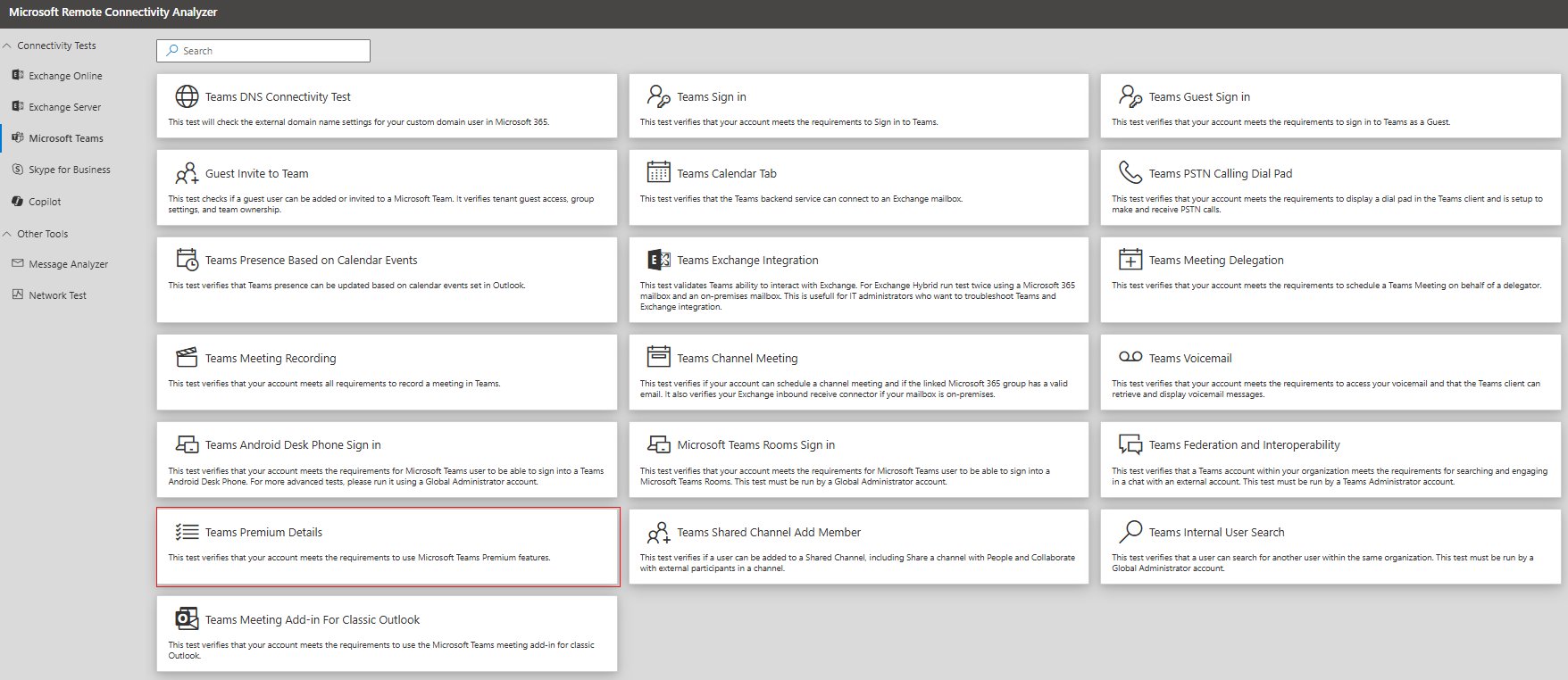This screenshot has height=680, width=1568.
Task: Open Teams PSTN Calling Dial Pad title
Action: [1221, 173]
